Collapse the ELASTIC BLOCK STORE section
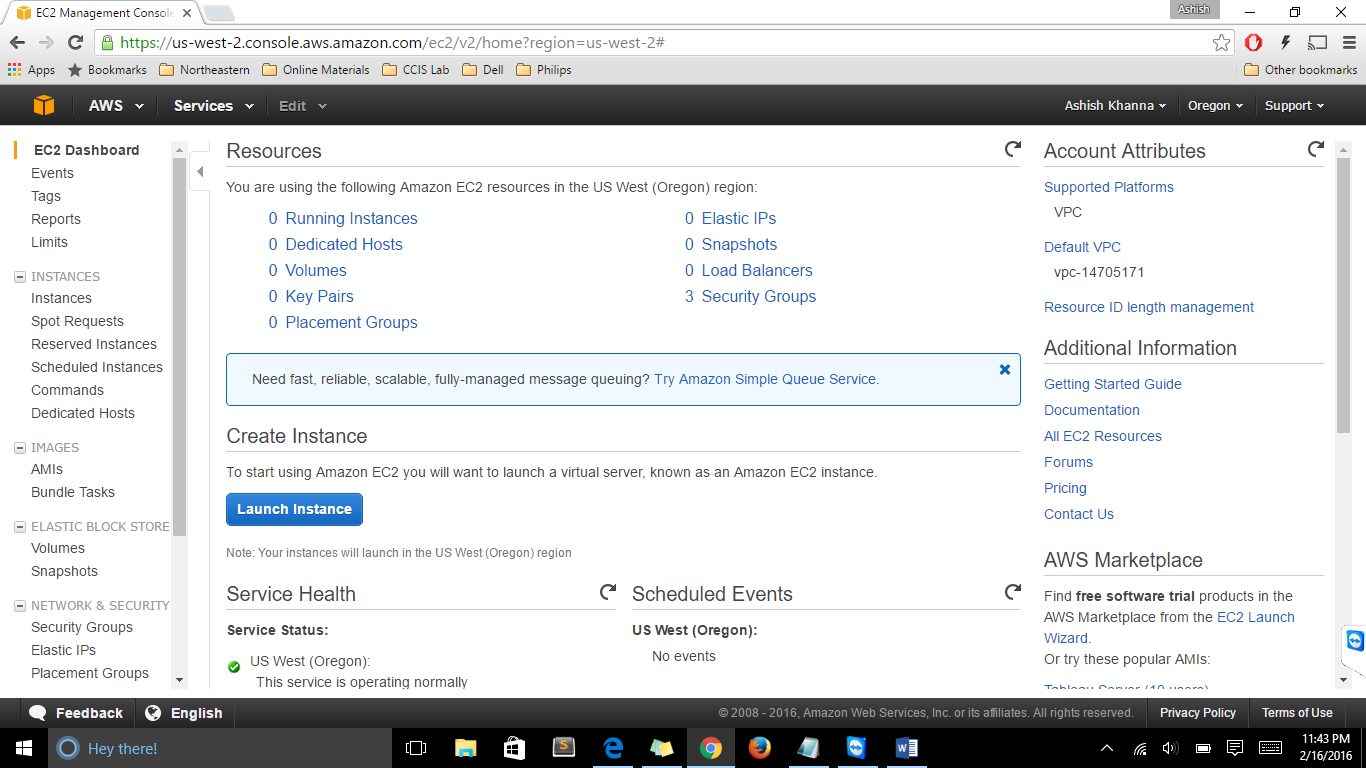This screenshot has height=768, width=1366. pyautogui.click(x=20, y=527)
